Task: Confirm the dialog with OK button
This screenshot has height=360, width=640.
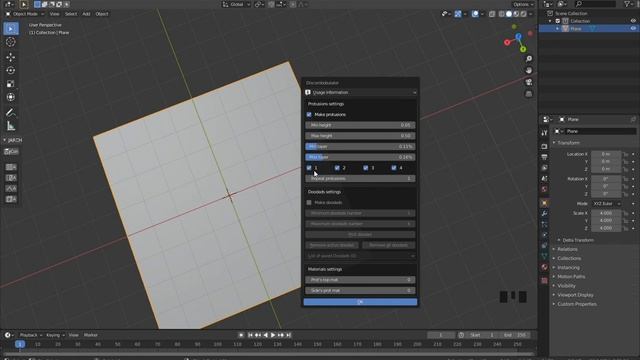Action: coord(360,302)
